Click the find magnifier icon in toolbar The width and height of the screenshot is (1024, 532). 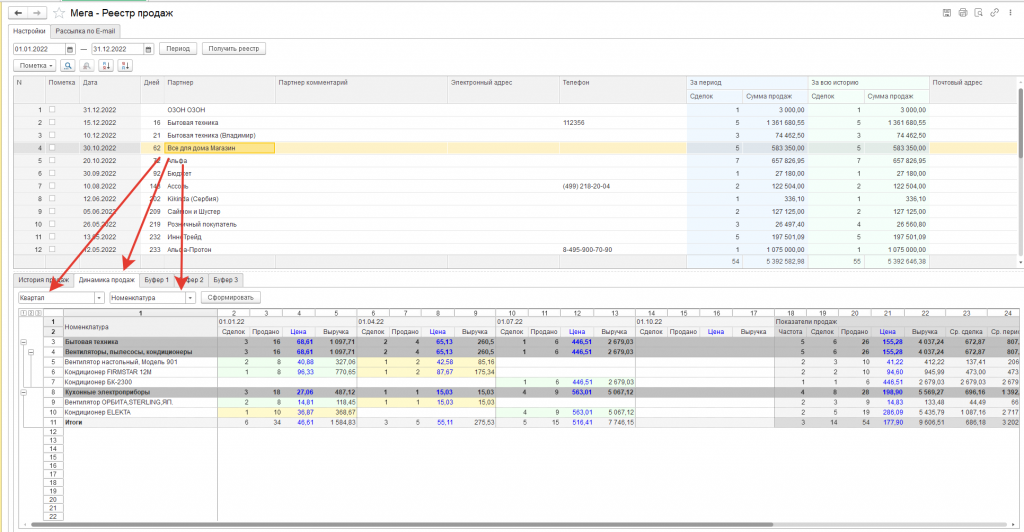tap(67, 66)
